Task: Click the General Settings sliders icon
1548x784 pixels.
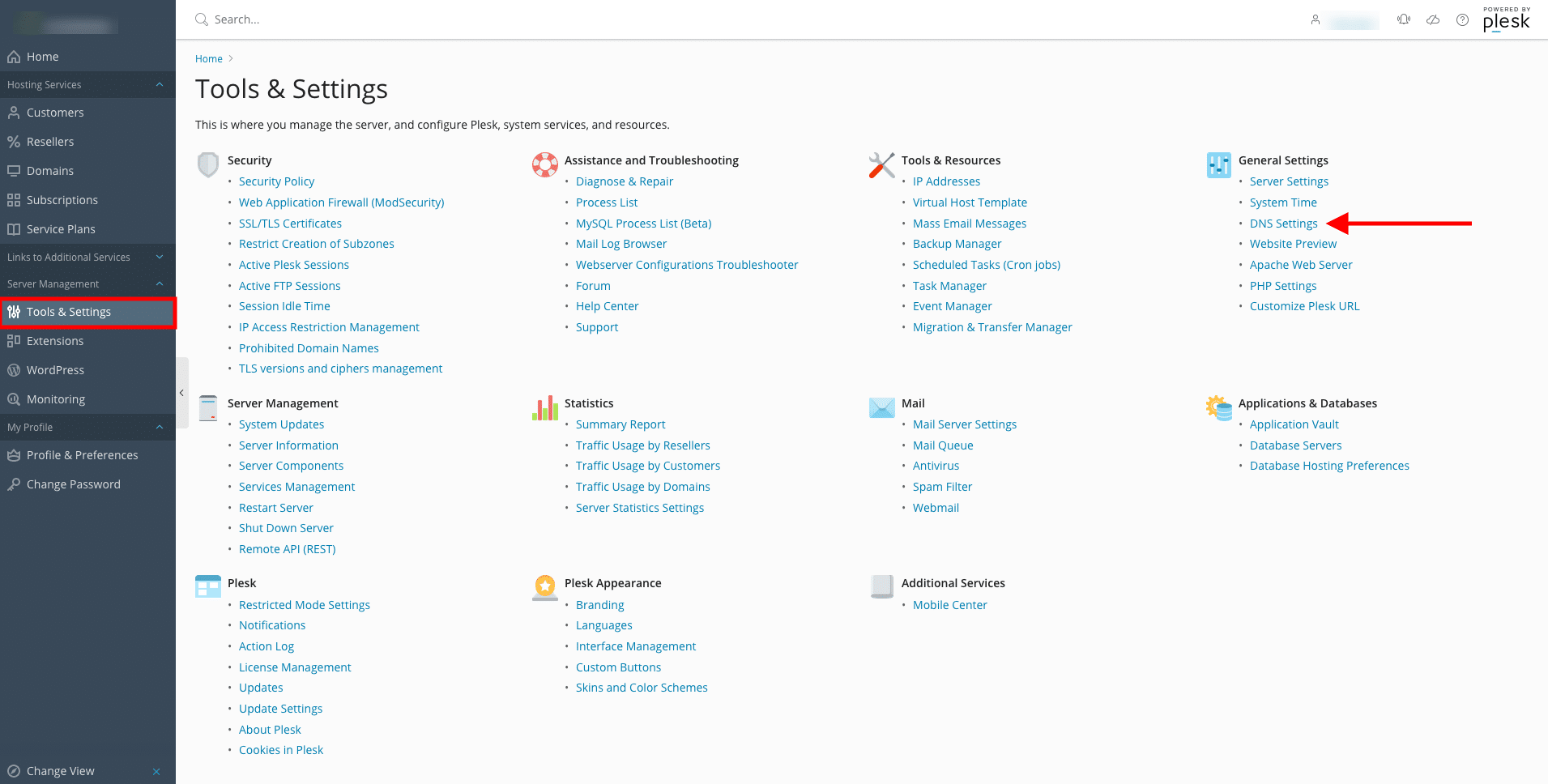Action: [x=1219, y=164]
